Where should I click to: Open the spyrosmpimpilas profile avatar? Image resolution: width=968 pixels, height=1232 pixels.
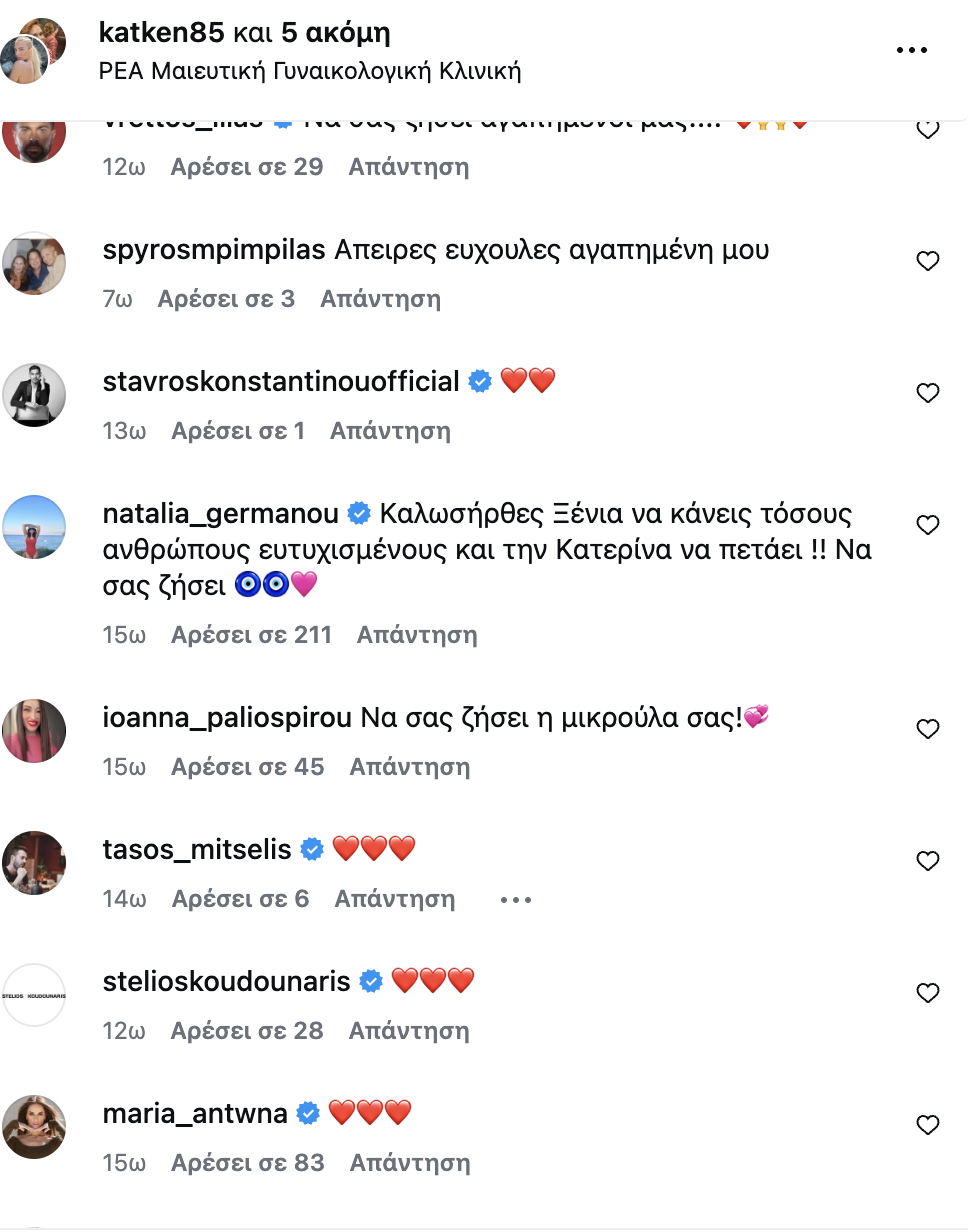tap(34, 262)
